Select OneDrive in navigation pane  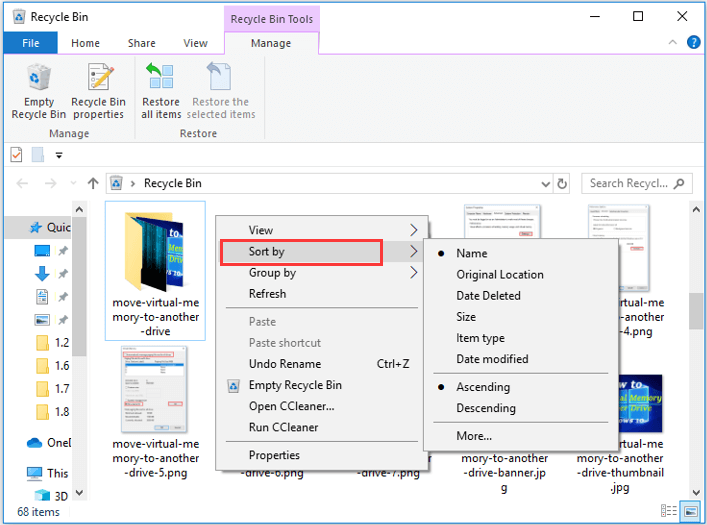pyautogui.click(x=49, y=443)
